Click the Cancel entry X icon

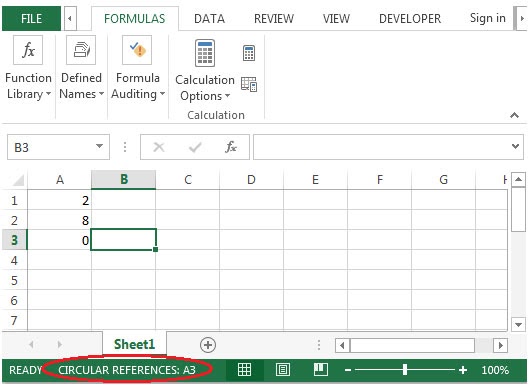point(159,147)
